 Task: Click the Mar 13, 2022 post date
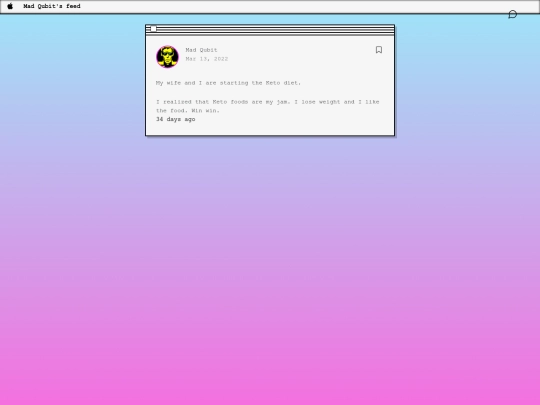(207, 59)
